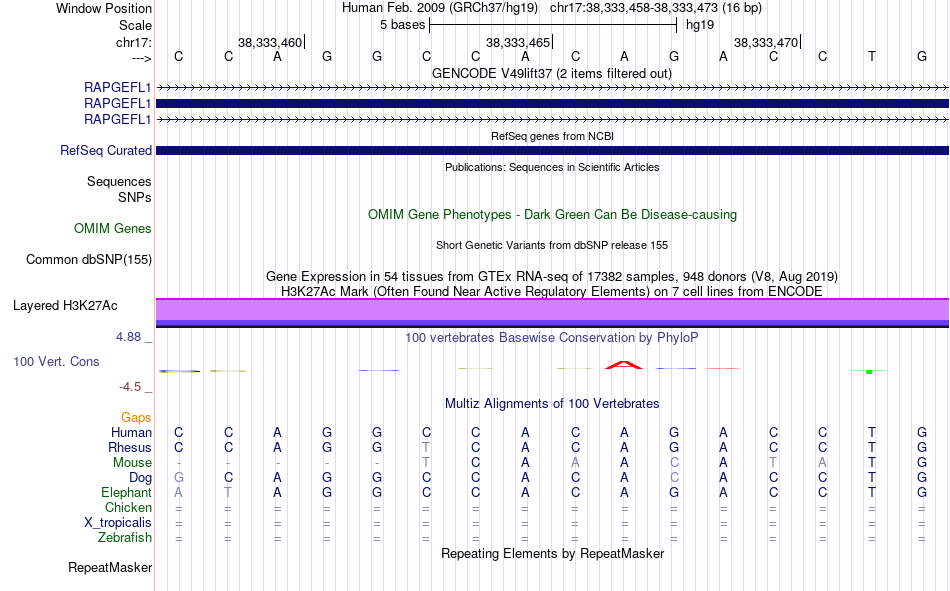
Task: Click RAPGEFL1 label beside the solid exon bar
Action: [x=118, y=104]
